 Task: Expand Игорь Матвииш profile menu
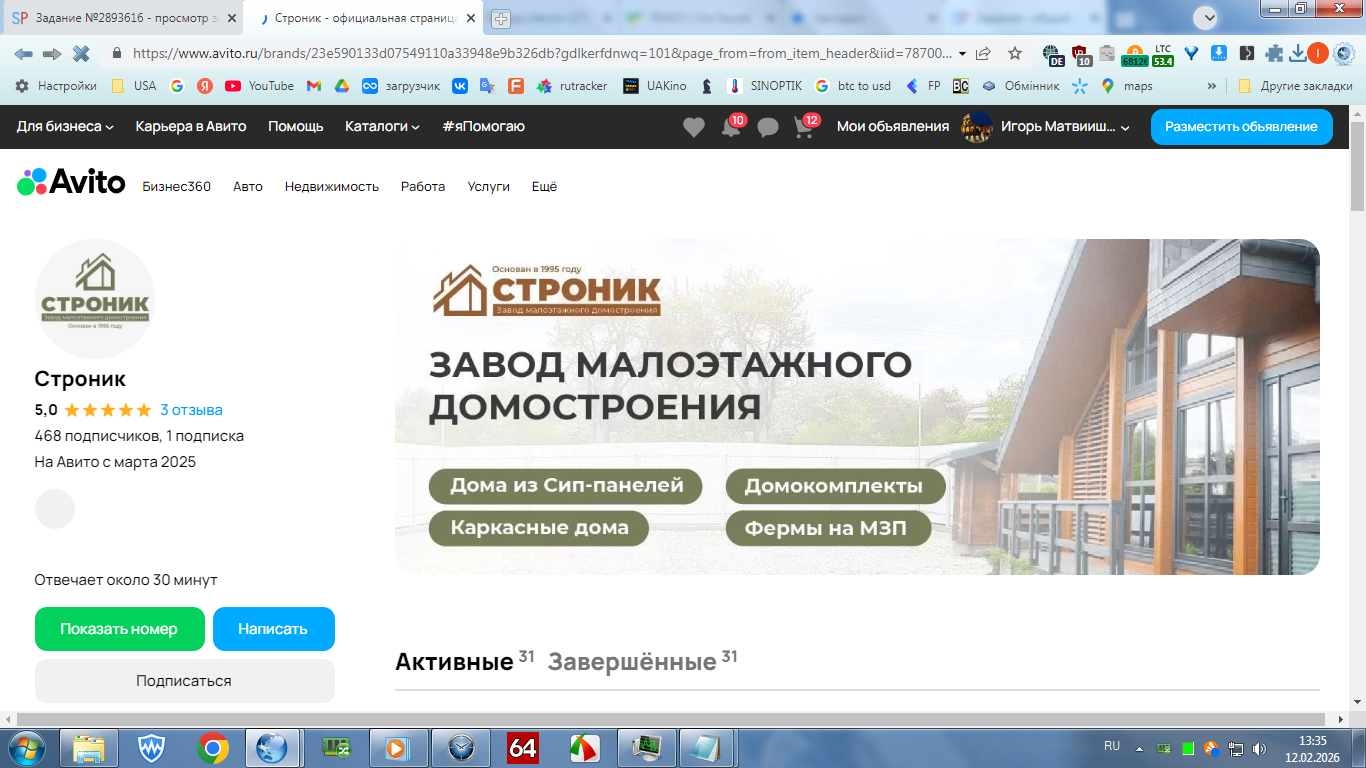click(1045, 126)
